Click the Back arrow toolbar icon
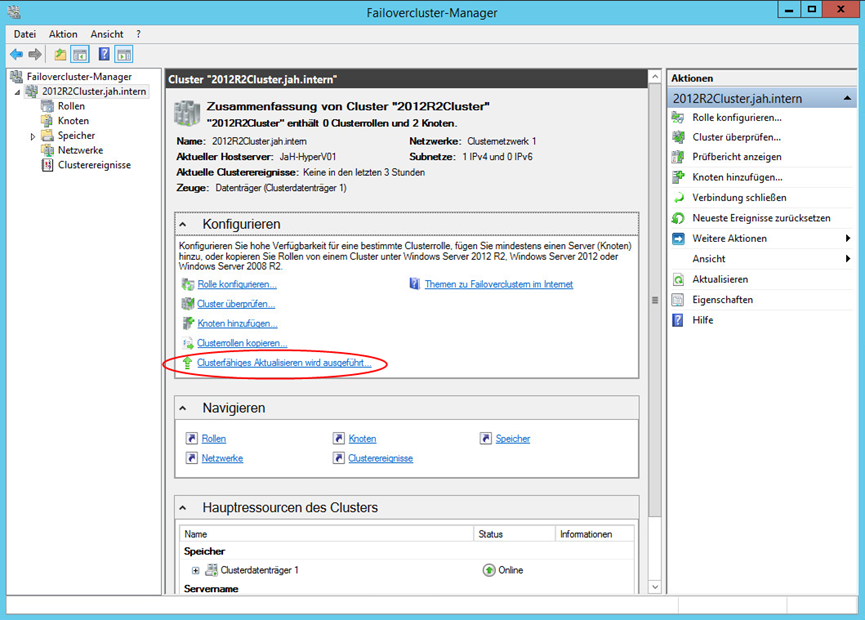865x620 pixels. click(16, 54)
